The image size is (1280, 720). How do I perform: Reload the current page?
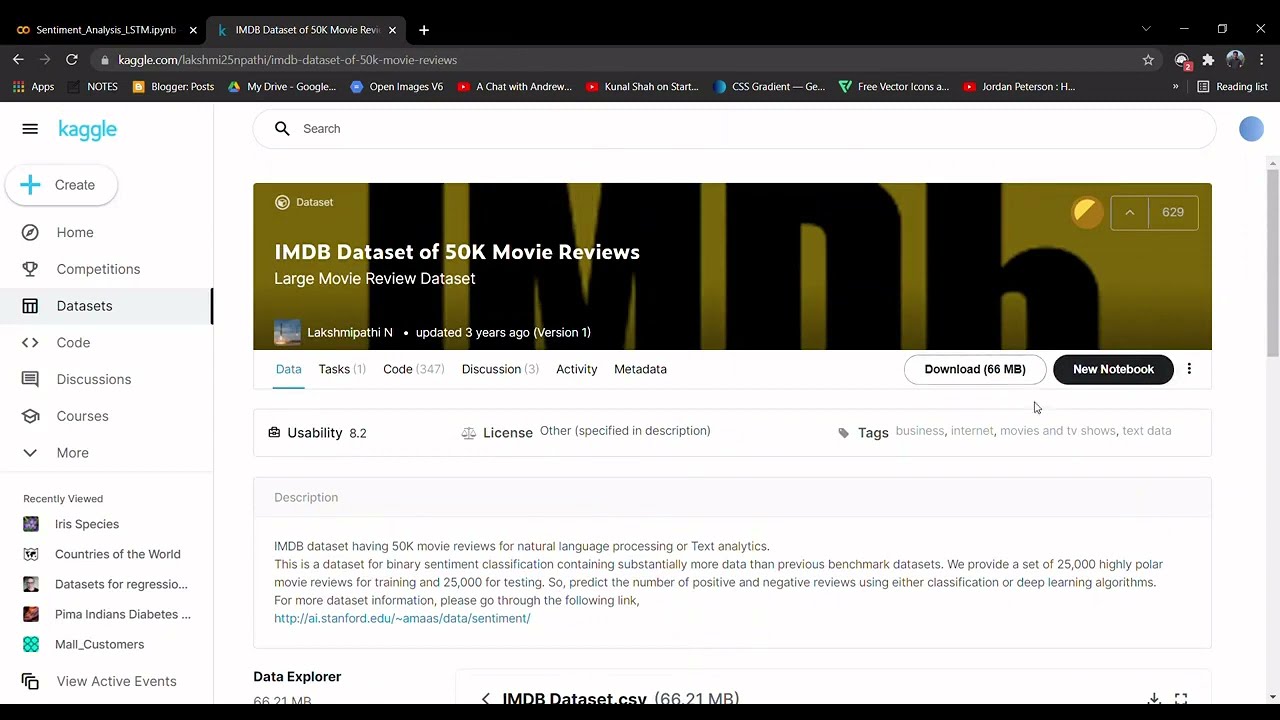pyautogui.click(x=72, y=60)
